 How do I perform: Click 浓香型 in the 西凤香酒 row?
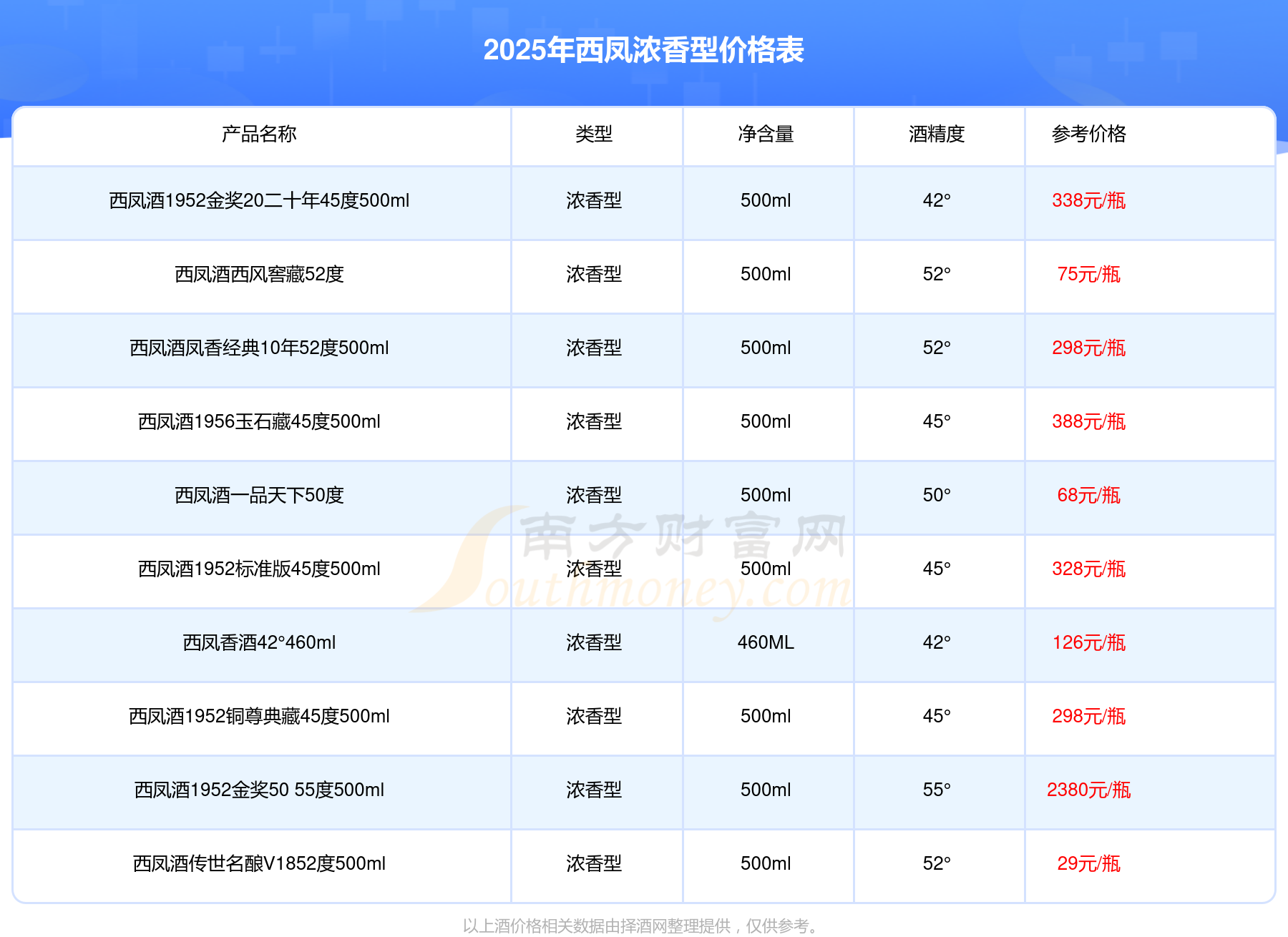point(594,642)
